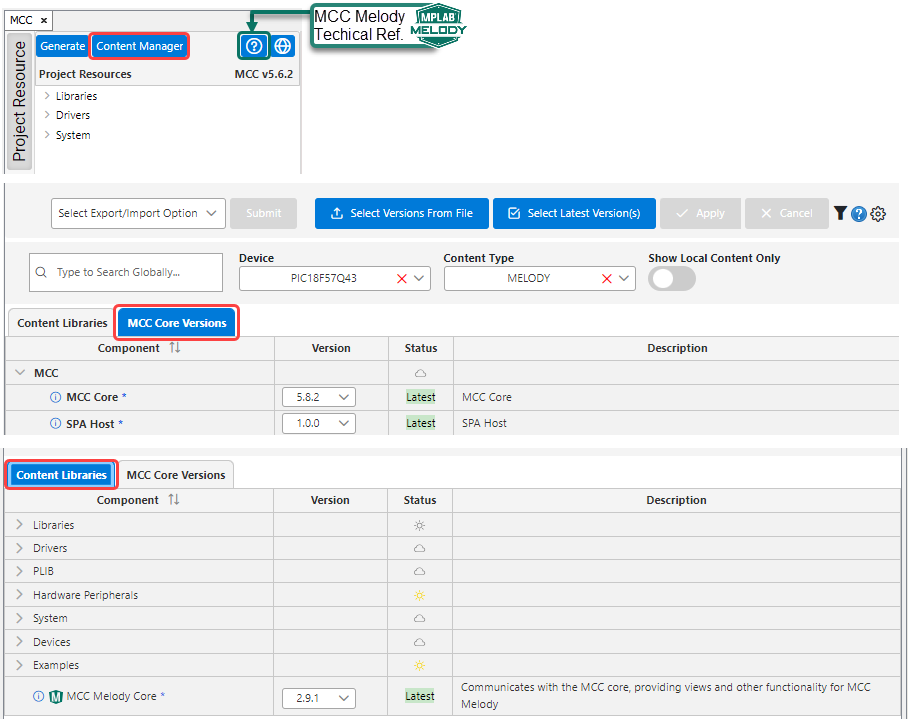Click info icon beside MCC Melody Core
The image size is (908, 719).
click(39, 696)
